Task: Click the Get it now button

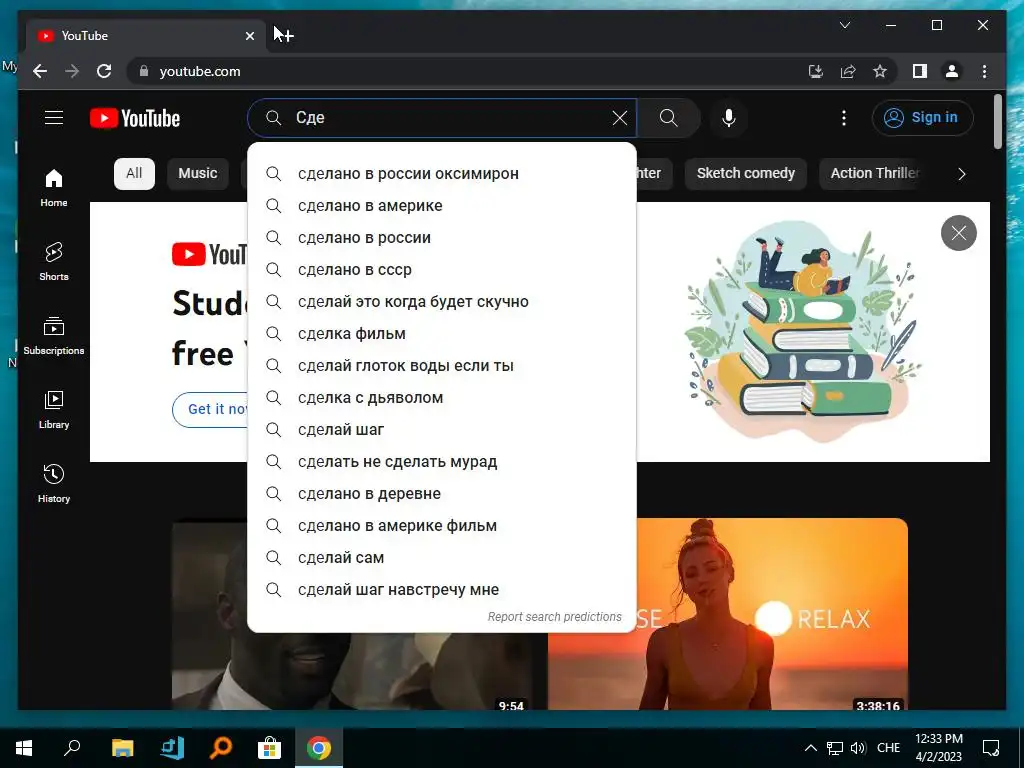Action: (x=212, y=409)
